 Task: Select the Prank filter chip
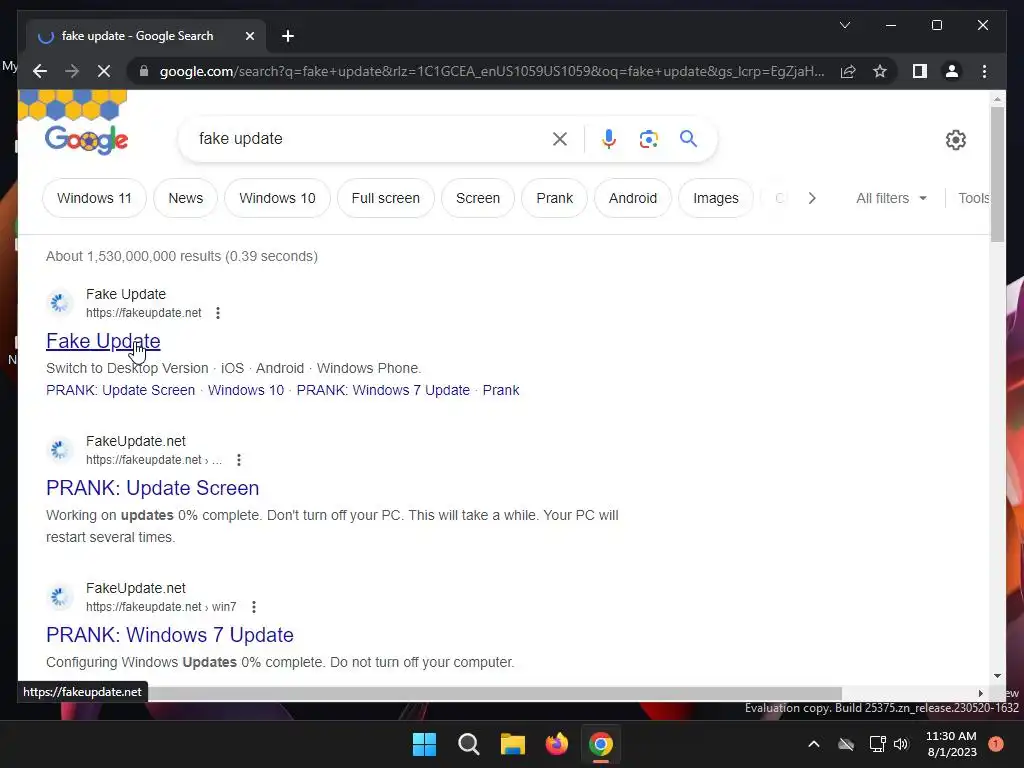[554, 198]
